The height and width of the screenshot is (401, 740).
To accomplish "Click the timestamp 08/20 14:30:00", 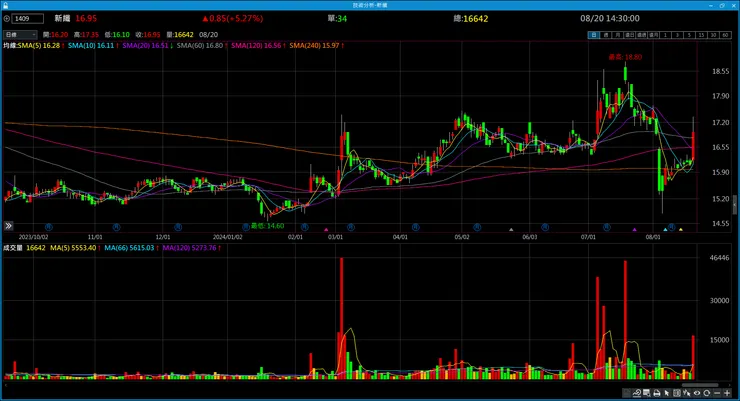I will pyautogui.click(x=610, y=18).
